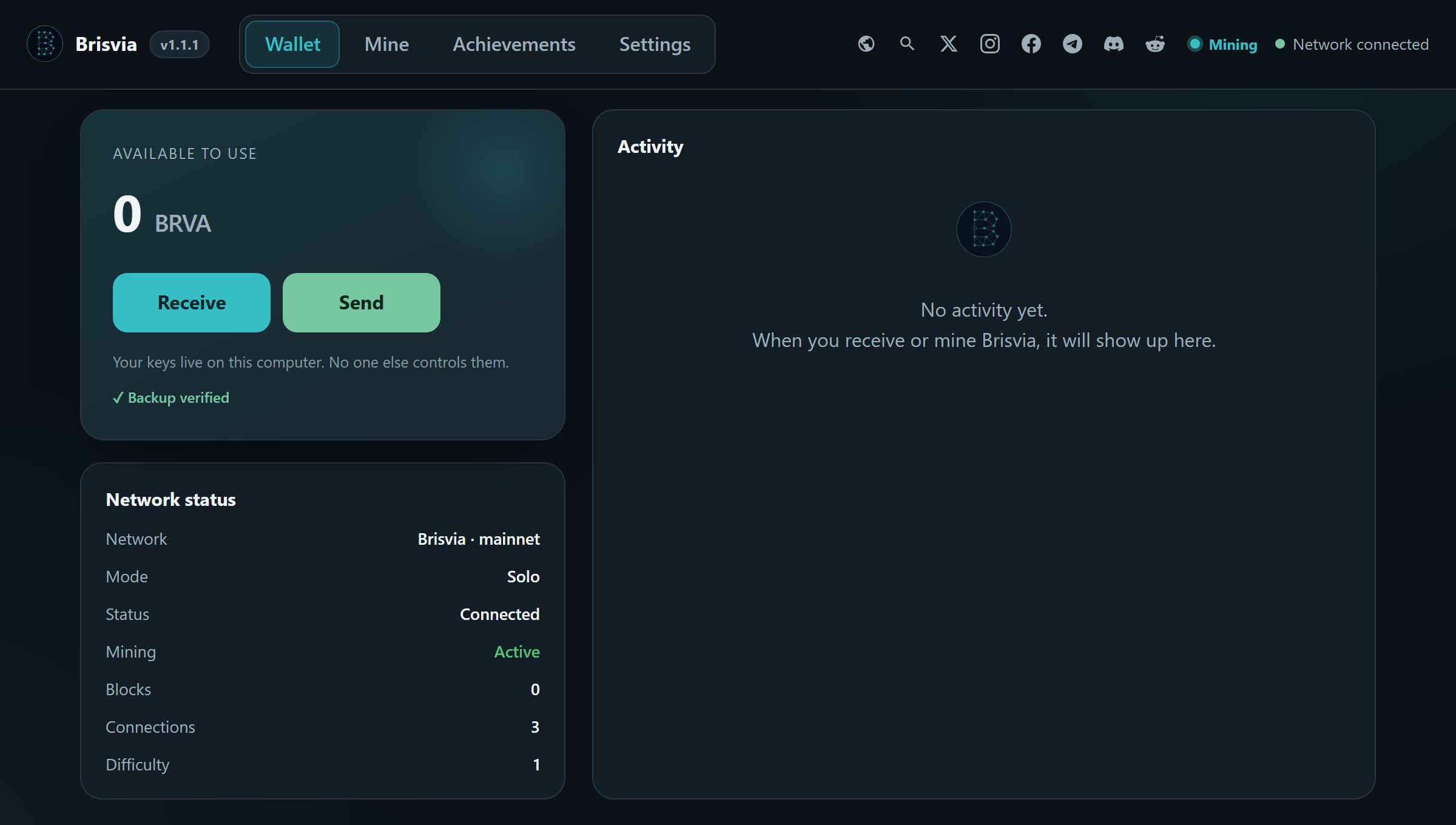Click the 'No activity yet.' message
The image size is (1456, 825).
tap(984, 310)
